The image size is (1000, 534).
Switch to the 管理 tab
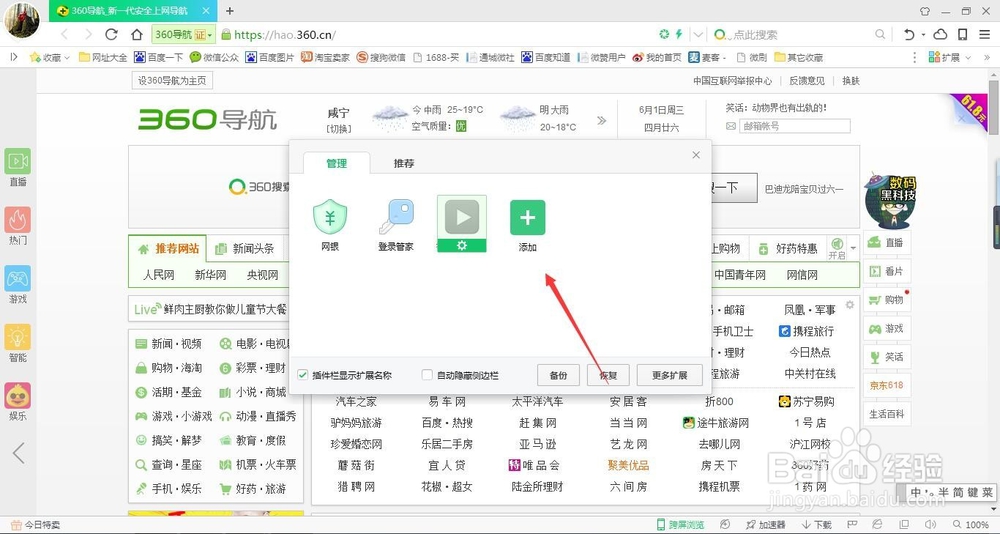(x=336, y=163)
